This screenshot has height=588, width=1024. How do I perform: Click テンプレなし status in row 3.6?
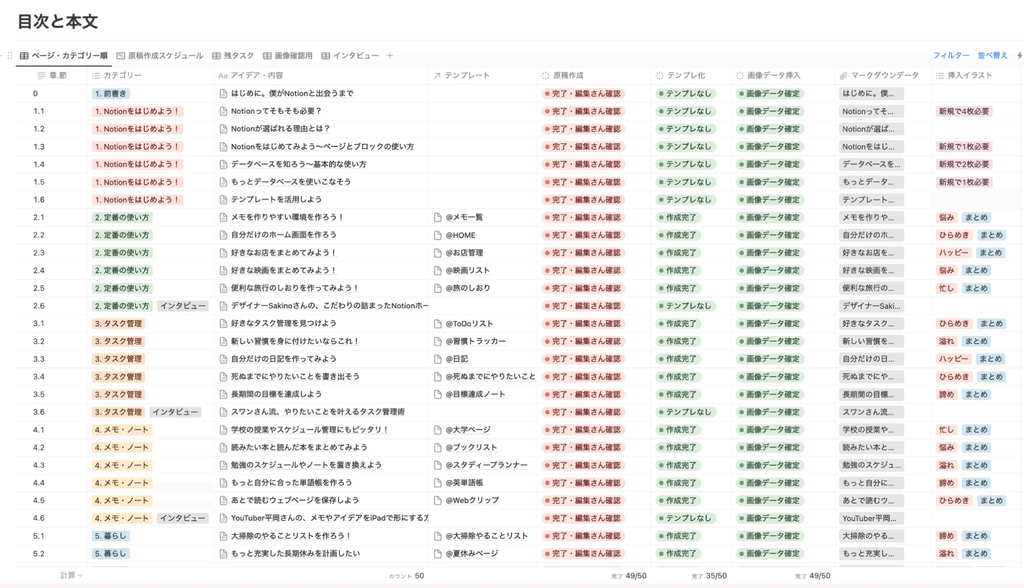coord(685,412)
